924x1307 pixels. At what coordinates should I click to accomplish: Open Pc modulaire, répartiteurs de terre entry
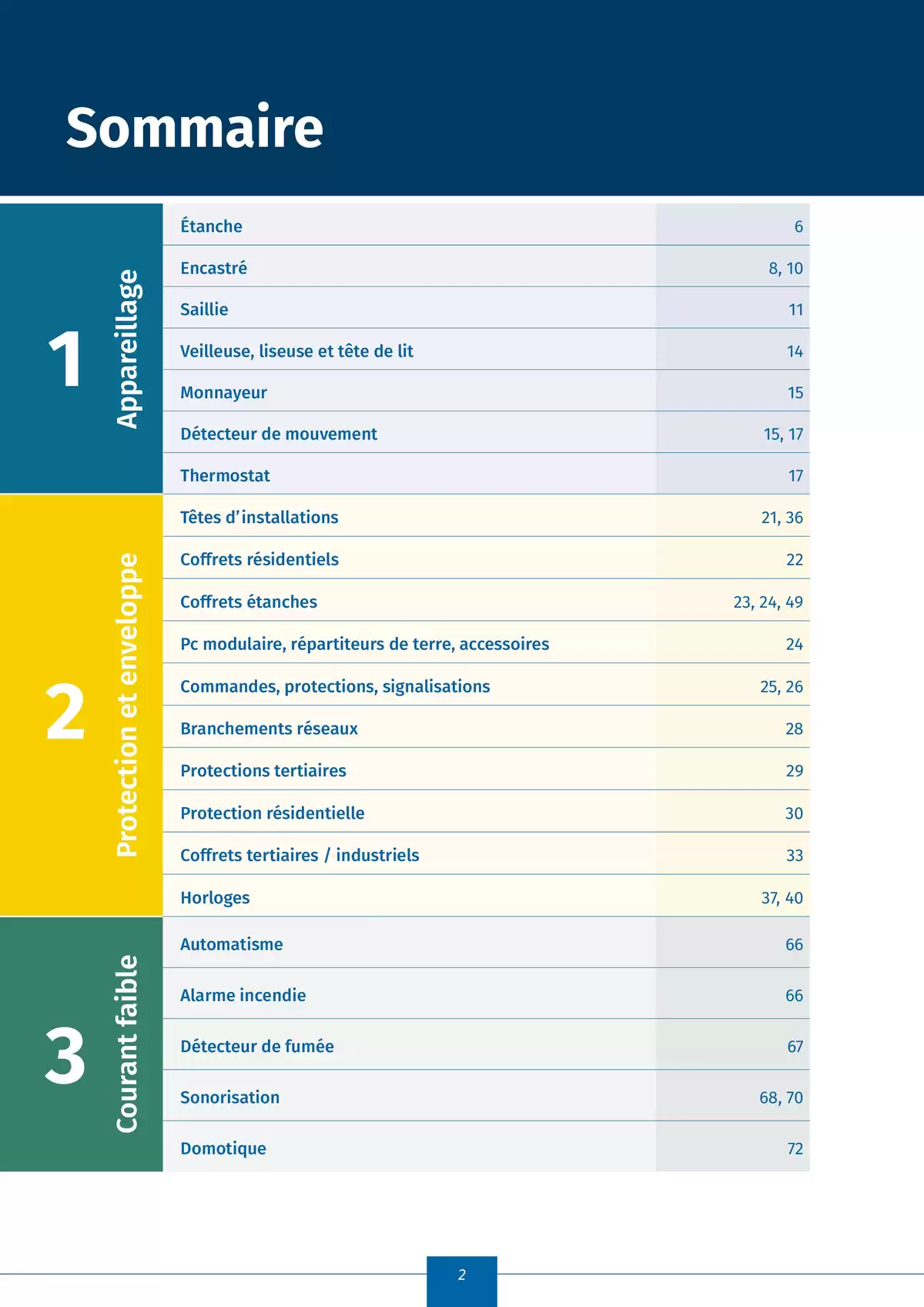[x=364, y=645]
